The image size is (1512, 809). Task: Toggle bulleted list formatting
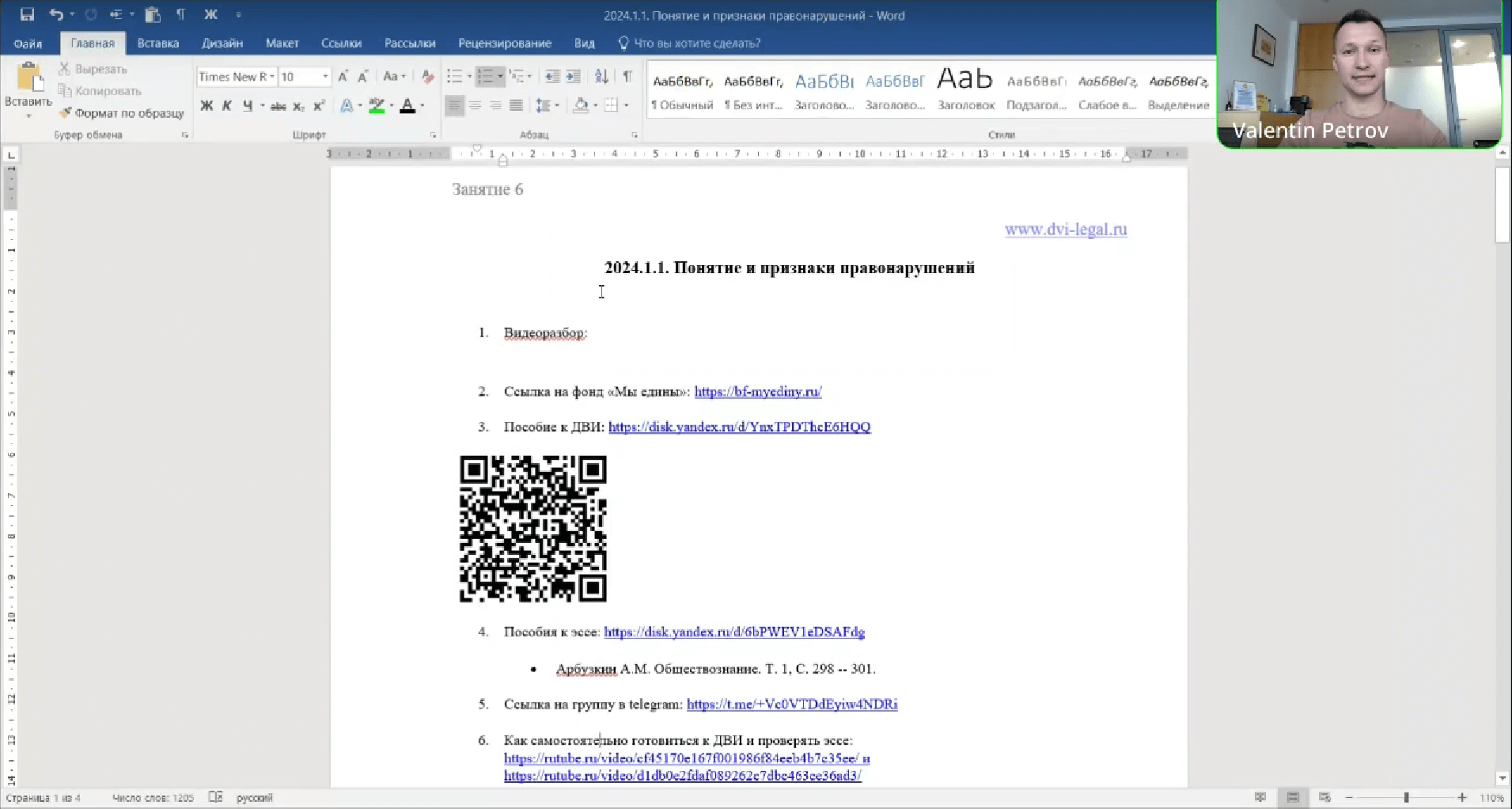tap(454, 76)
